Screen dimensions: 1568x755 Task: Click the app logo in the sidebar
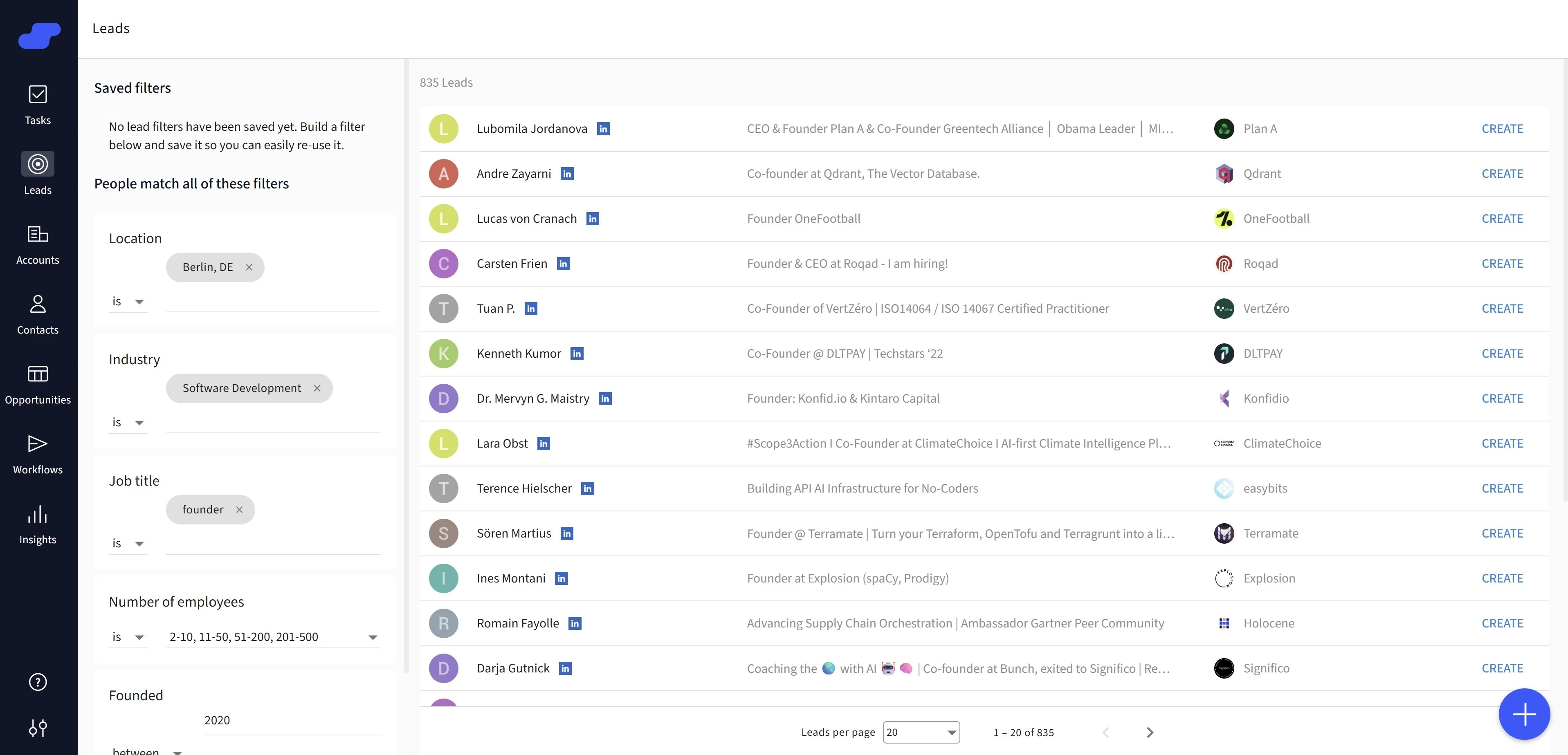click(39, 35)
